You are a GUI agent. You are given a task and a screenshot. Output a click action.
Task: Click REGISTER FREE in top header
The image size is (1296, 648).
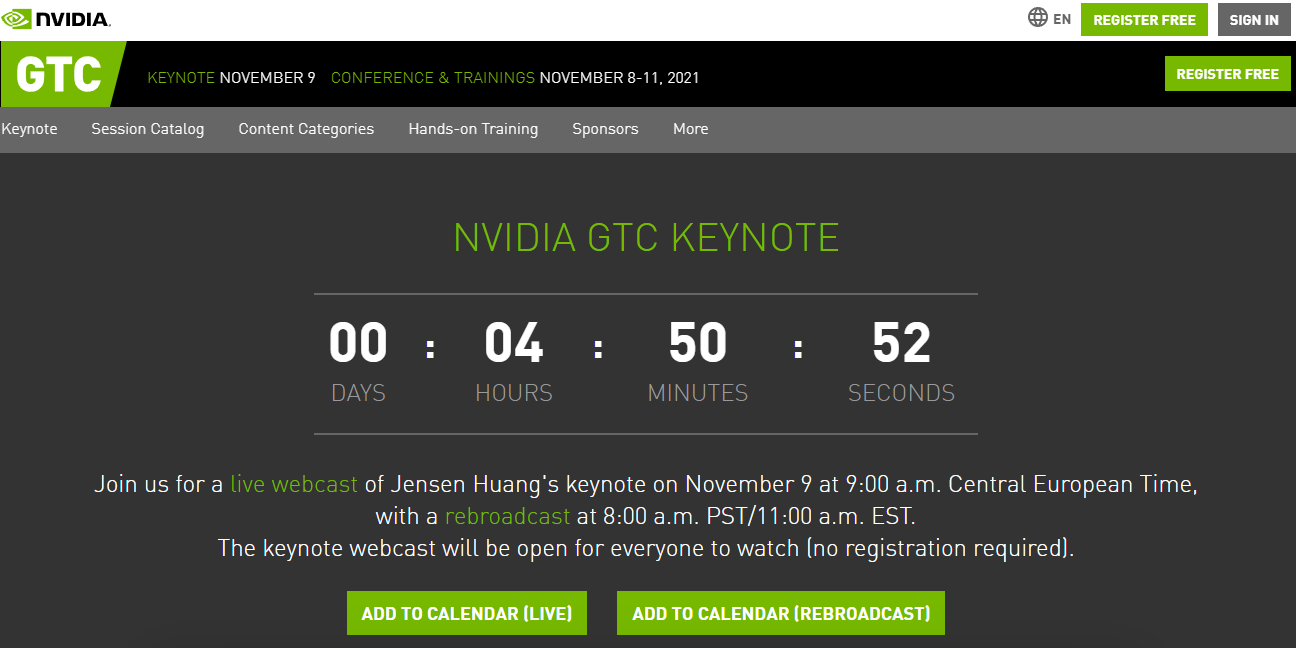1144,20
